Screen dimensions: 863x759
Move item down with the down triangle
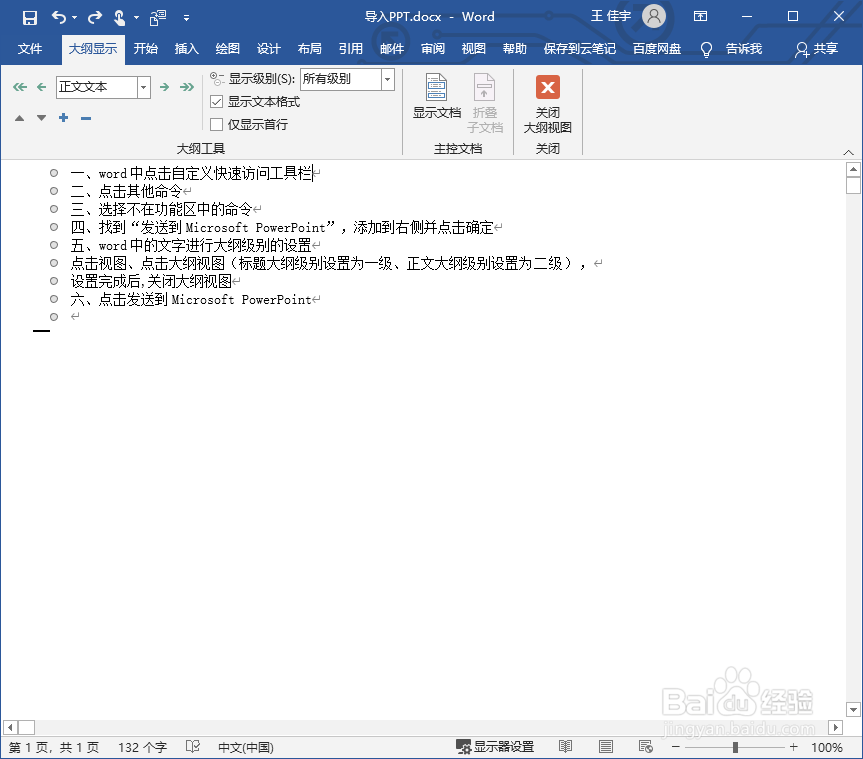click(x=41, y=118)
